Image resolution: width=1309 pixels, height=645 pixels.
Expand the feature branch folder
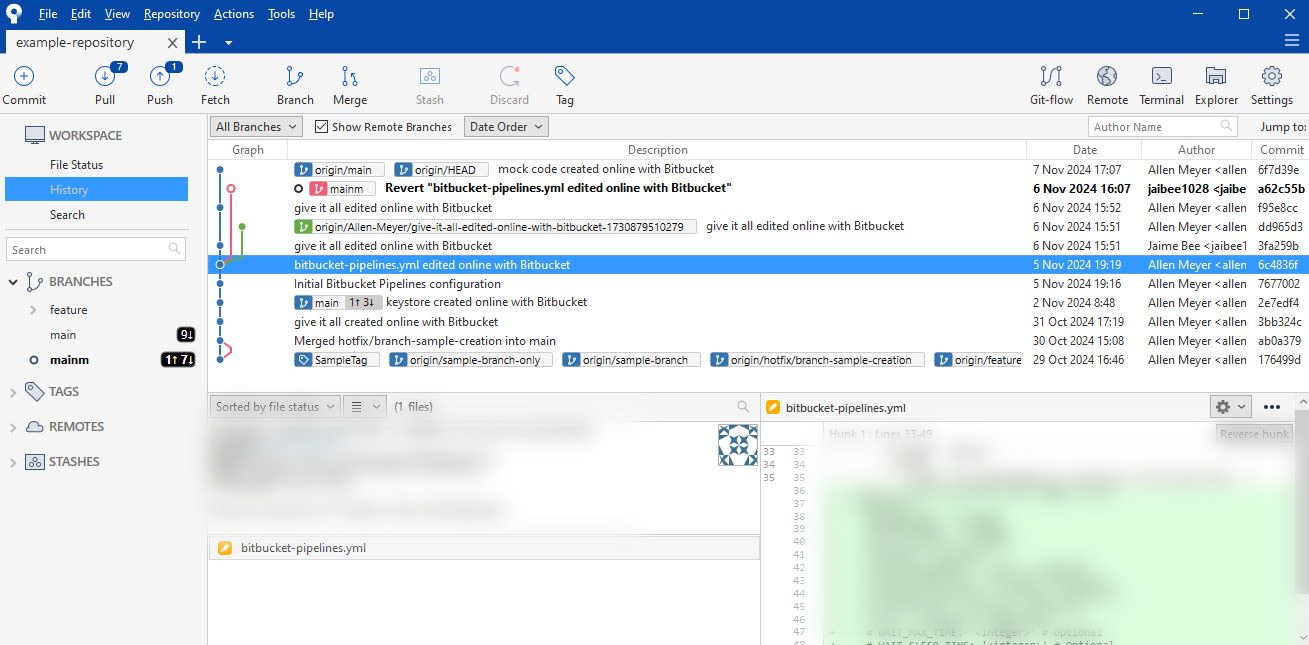click(x=33, y=310)
